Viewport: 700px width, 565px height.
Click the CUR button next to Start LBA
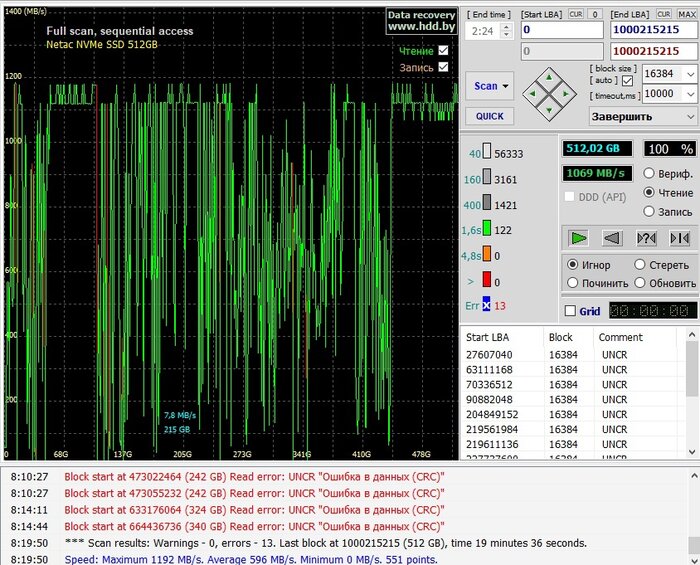[576, 14]
